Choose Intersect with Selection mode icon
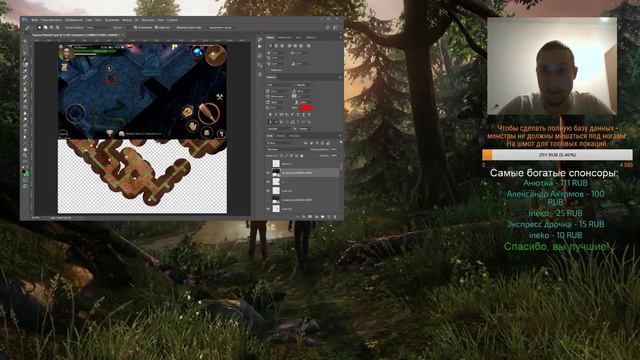This screenshot has height=360, width=640. pos(58,27)
